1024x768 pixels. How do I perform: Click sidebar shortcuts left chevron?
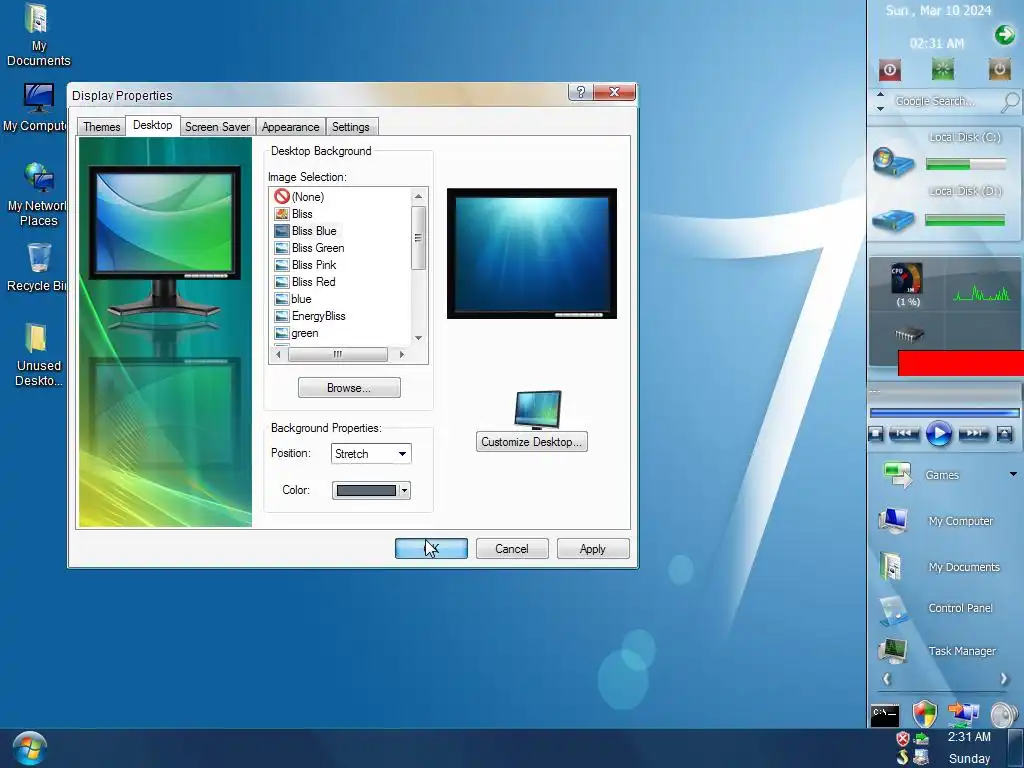(x=886, y=679)
